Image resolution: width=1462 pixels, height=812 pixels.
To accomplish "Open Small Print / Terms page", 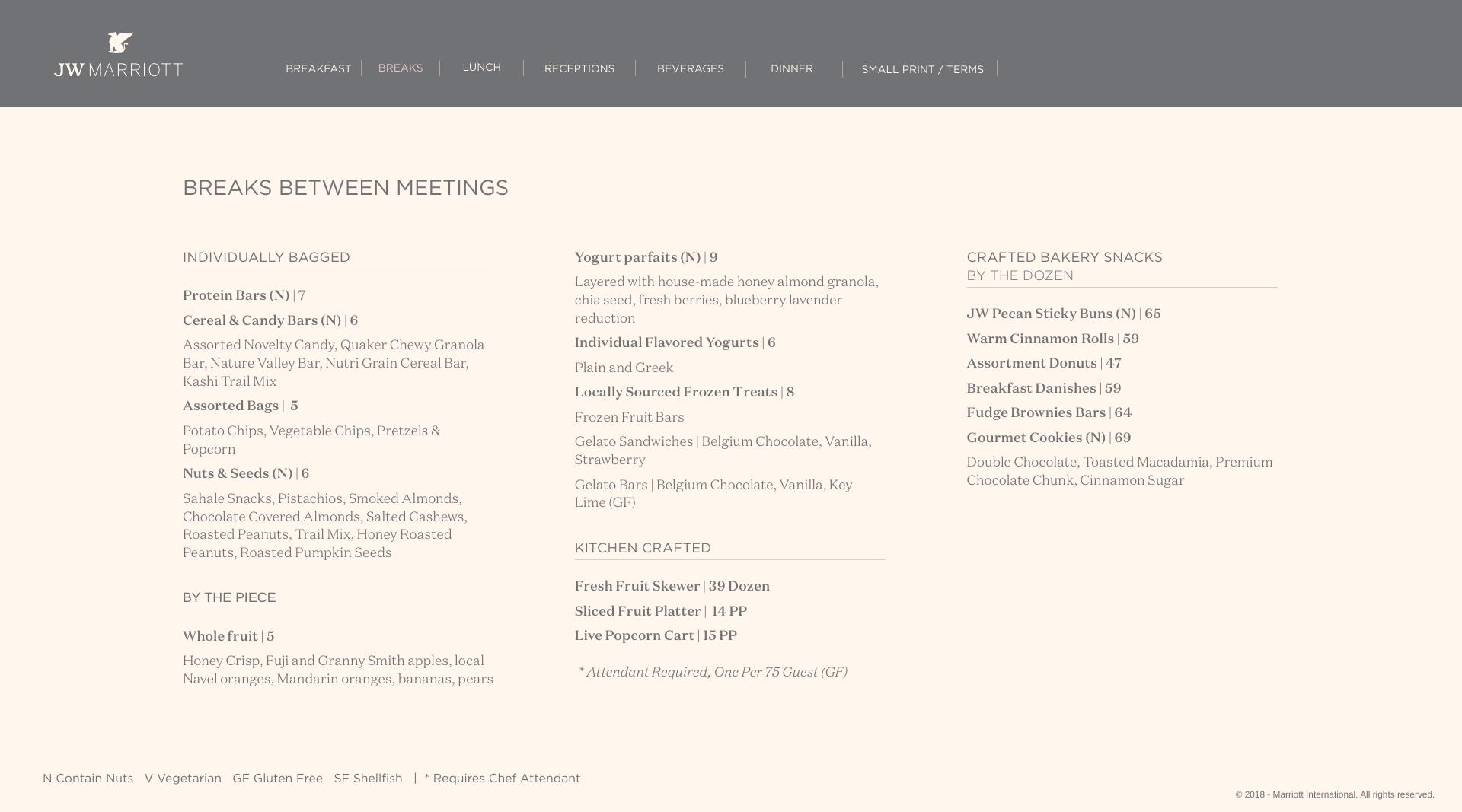I will (922, 69).
